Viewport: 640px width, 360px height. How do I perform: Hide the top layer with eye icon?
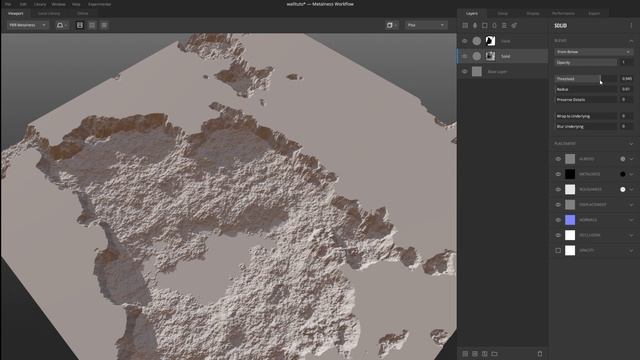(x=464, y=41)
